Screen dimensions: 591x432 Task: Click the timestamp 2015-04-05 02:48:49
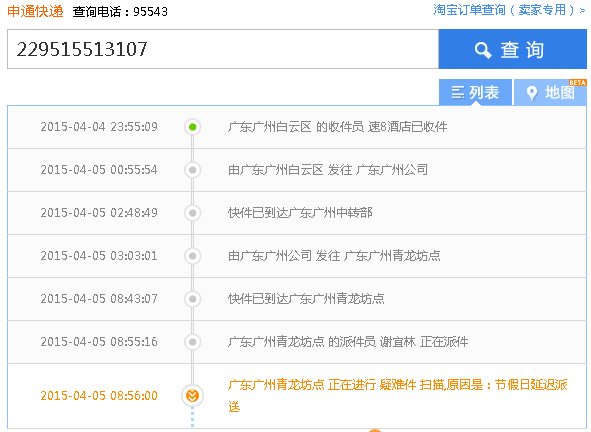click(x=99, y=213)
